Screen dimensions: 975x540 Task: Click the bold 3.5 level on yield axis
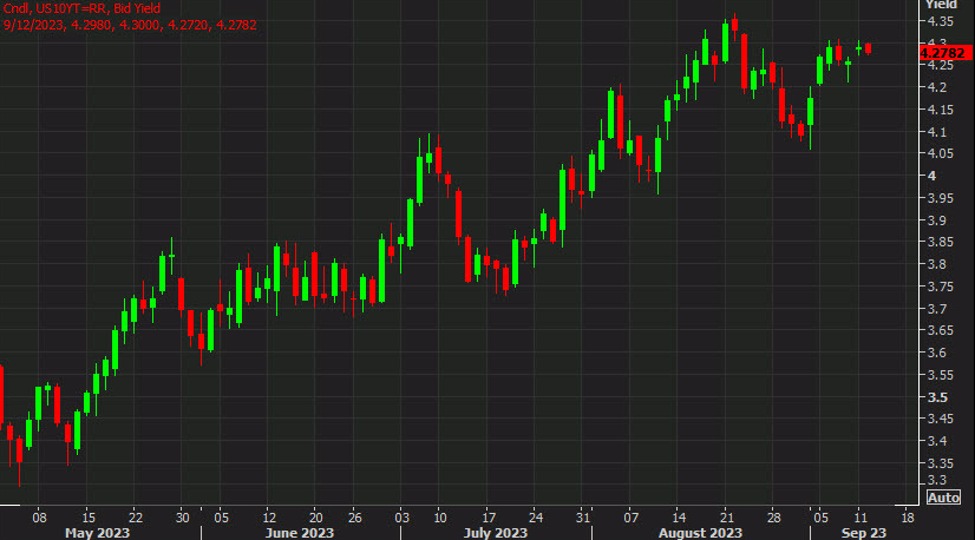point(937,397)
